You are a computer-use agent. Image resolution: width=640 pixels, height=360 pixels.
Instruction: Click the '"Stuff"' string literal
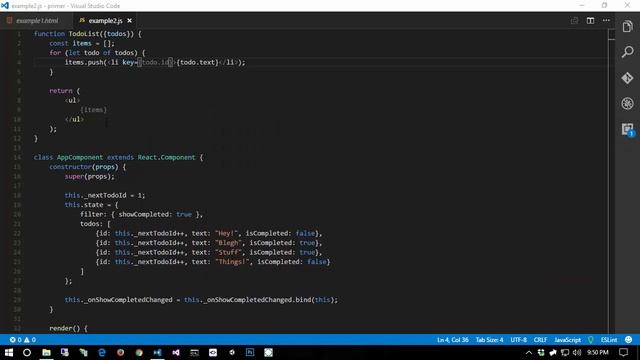coord(228,252)
